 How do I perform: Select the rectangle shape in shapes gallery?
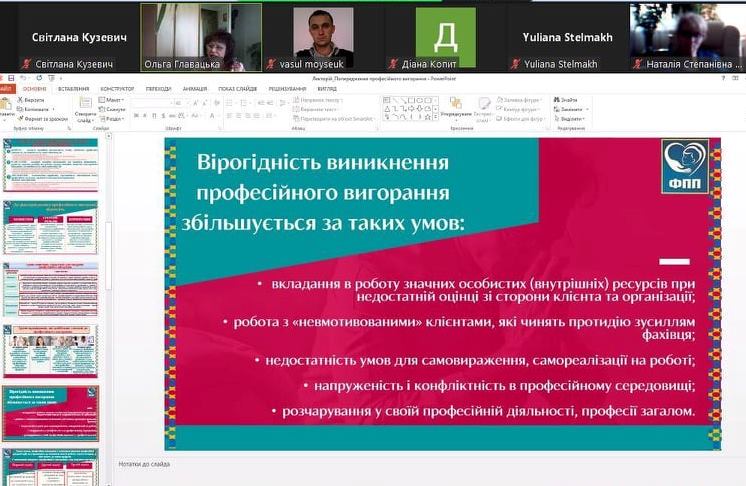[x=411, y=100]
